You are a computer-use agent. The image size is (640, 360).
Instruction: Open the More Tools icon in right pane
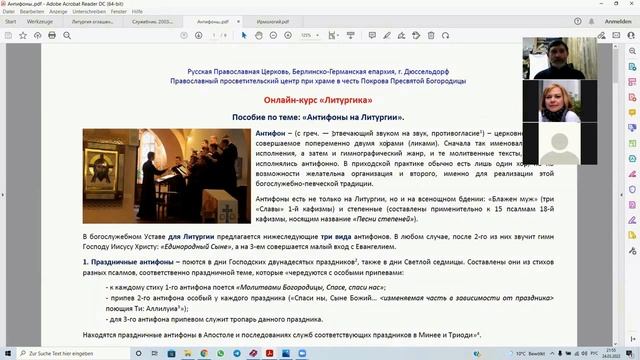(632, 251)
